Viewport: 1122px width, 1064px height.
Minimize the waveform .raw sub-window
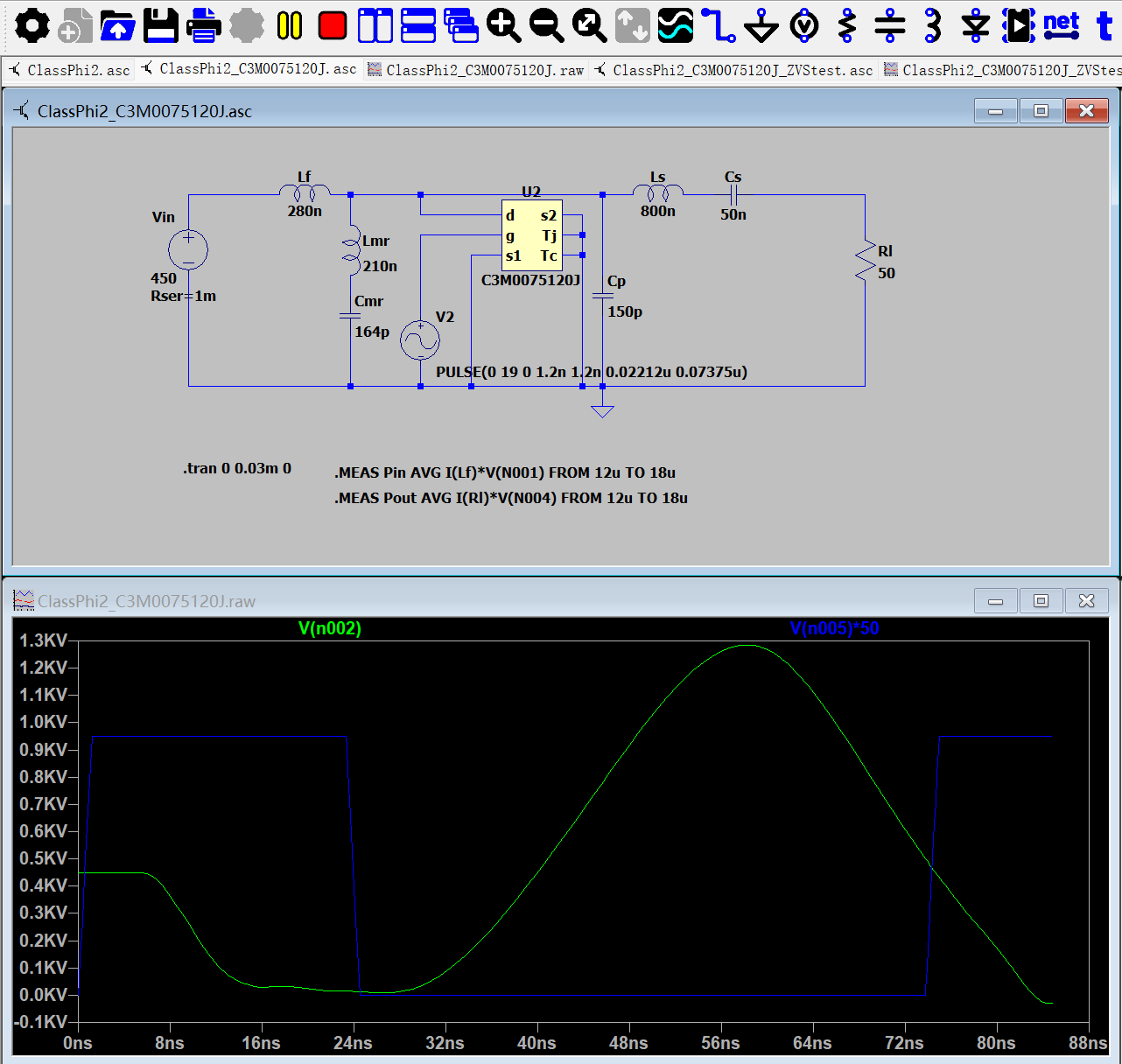coord(996,600)
